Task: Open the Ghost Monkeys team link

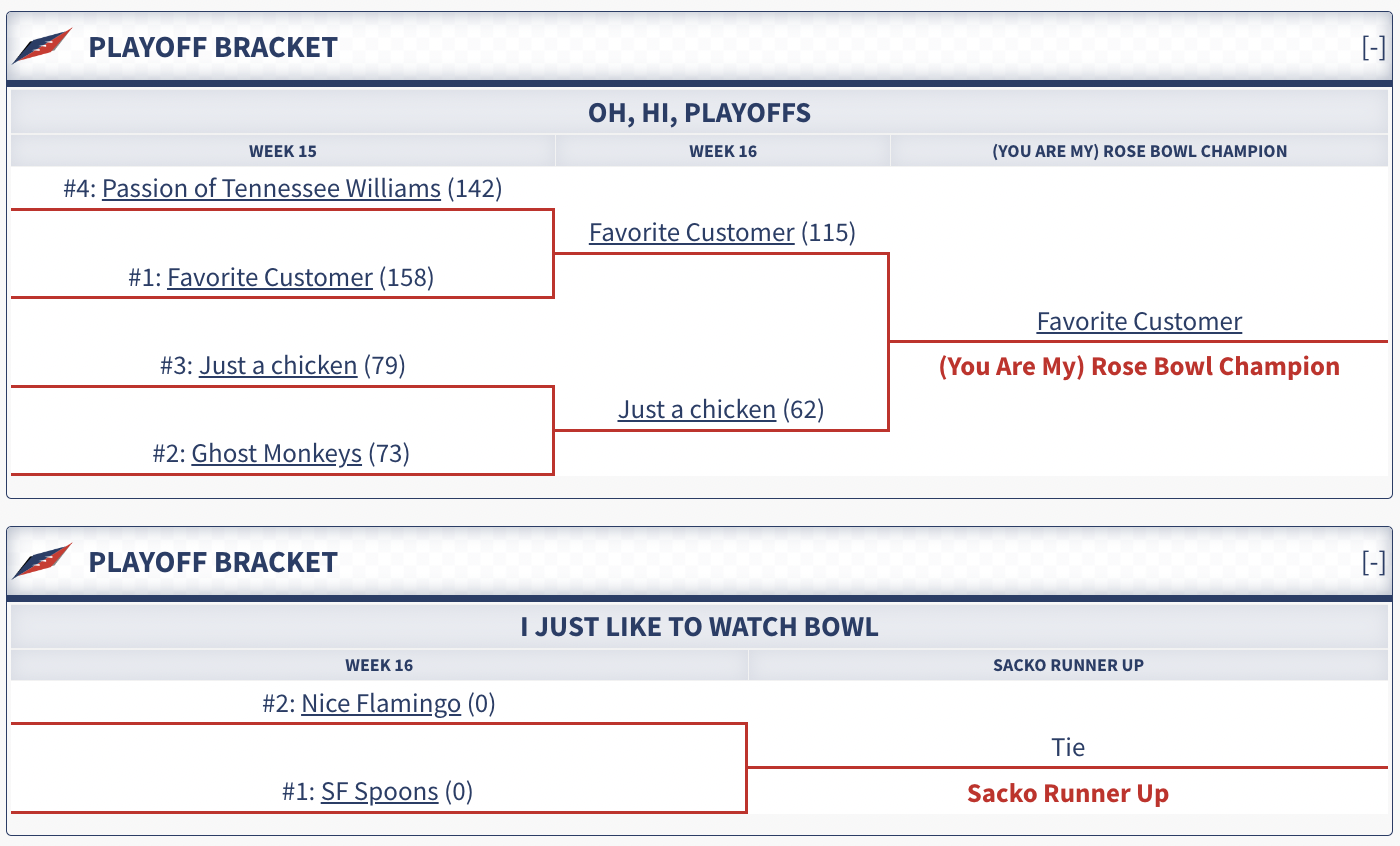Action: (x=276, y=453)
